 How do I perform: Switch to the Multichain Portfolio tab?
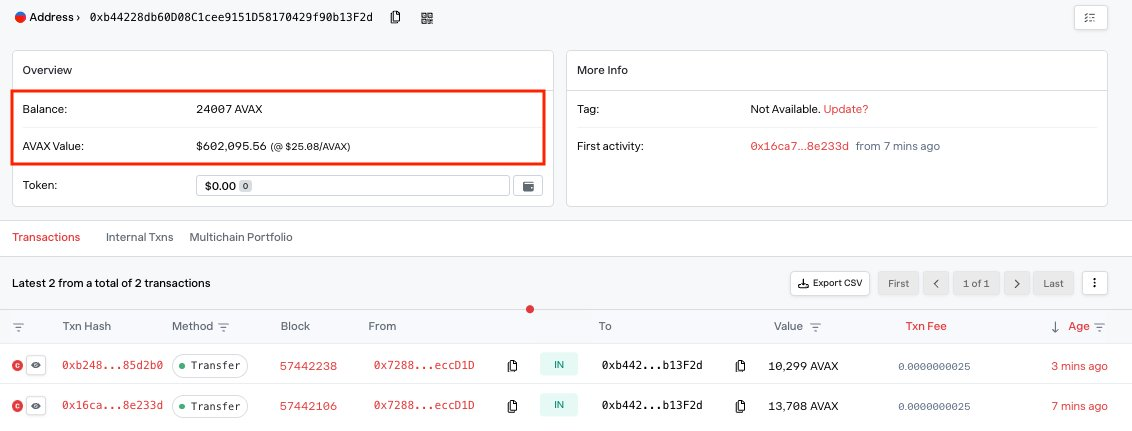pyautogui.click(x=241, y=237)
